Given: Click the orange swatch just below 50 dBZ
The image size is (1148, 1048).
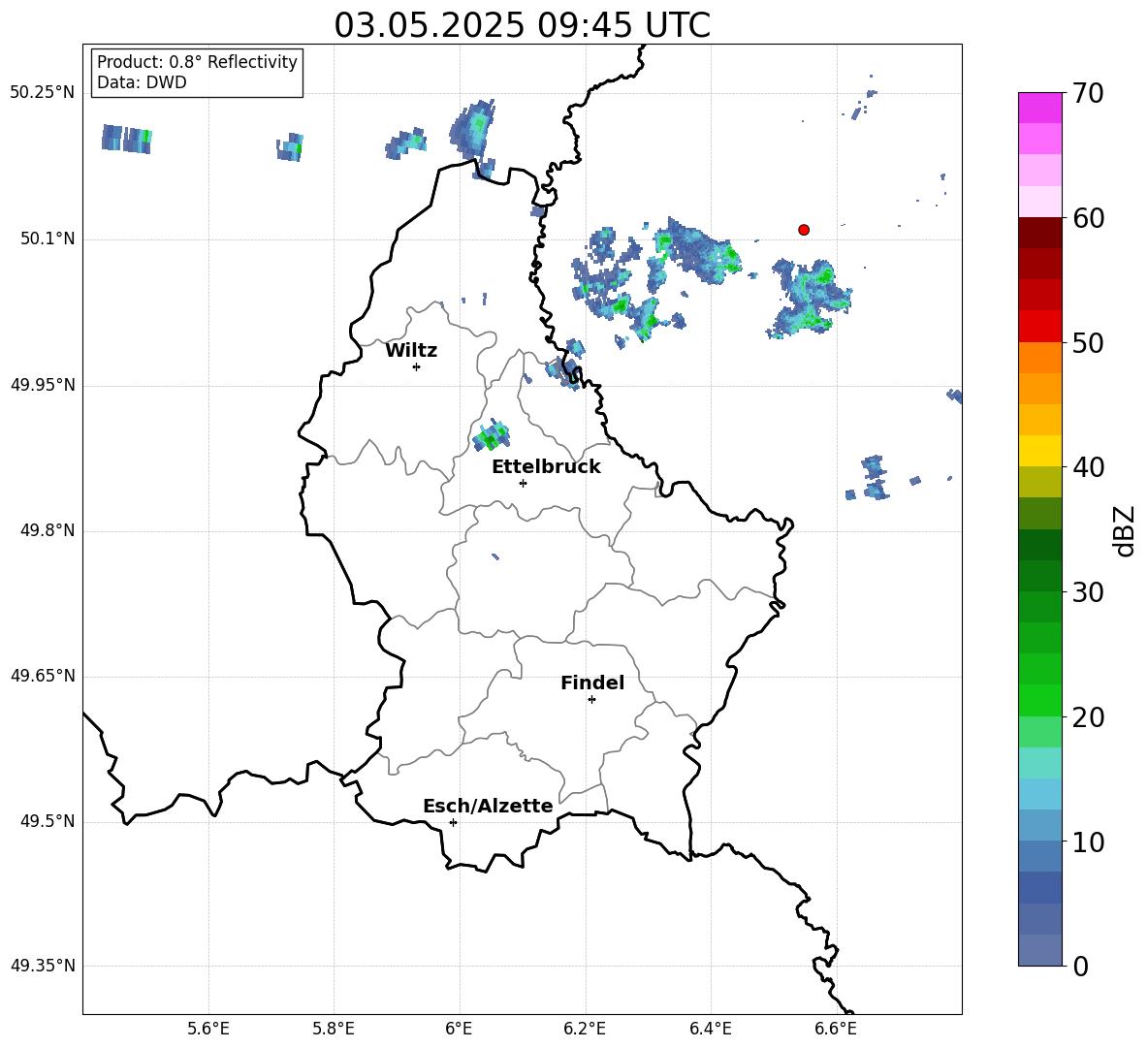Looking at the screenshot, I should click(x=1040, y=358).
